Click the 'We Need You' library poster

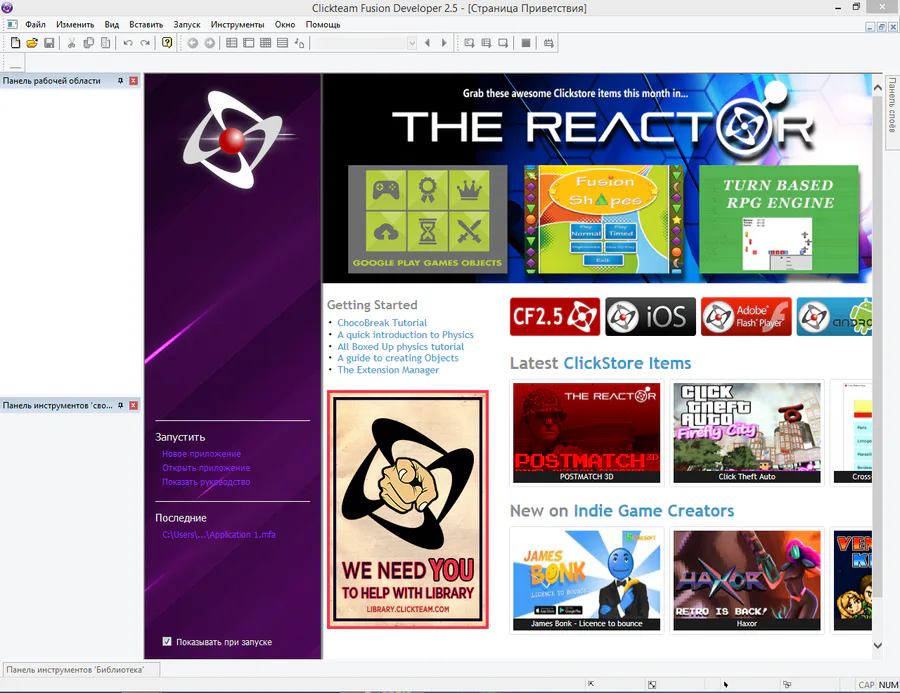coord(408,509)
